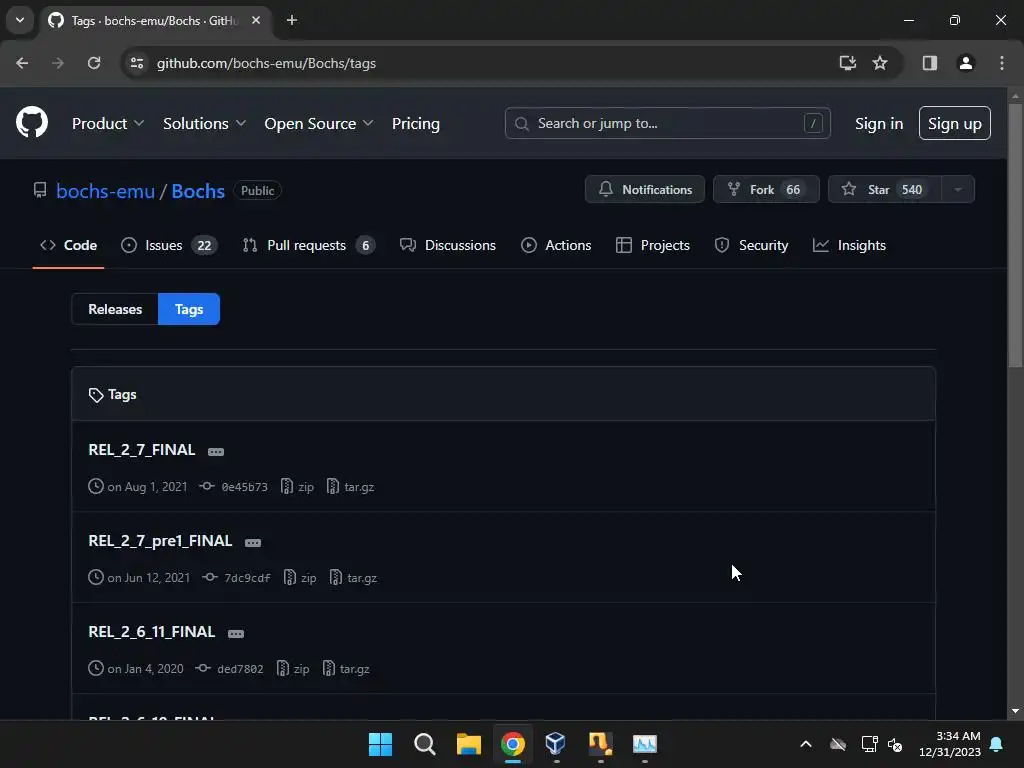Expand the Product menu
This screenshot has height=768, width=1024.
click(x=108, y=123)
